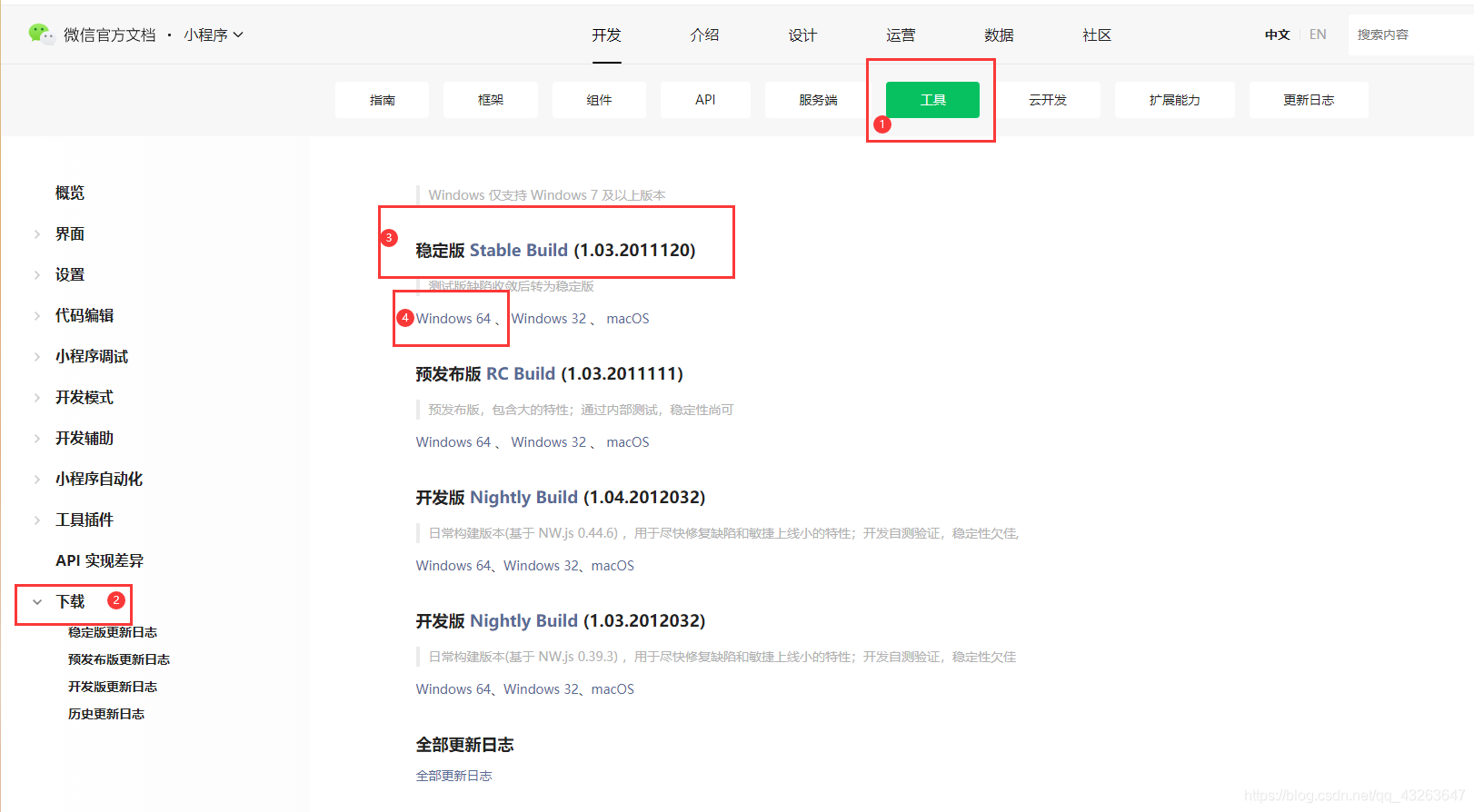Viewport: 1474px width, 812px height.
Task: Click Nightly Build 1.04.2012032 heading link
Action: pos(524,497)
